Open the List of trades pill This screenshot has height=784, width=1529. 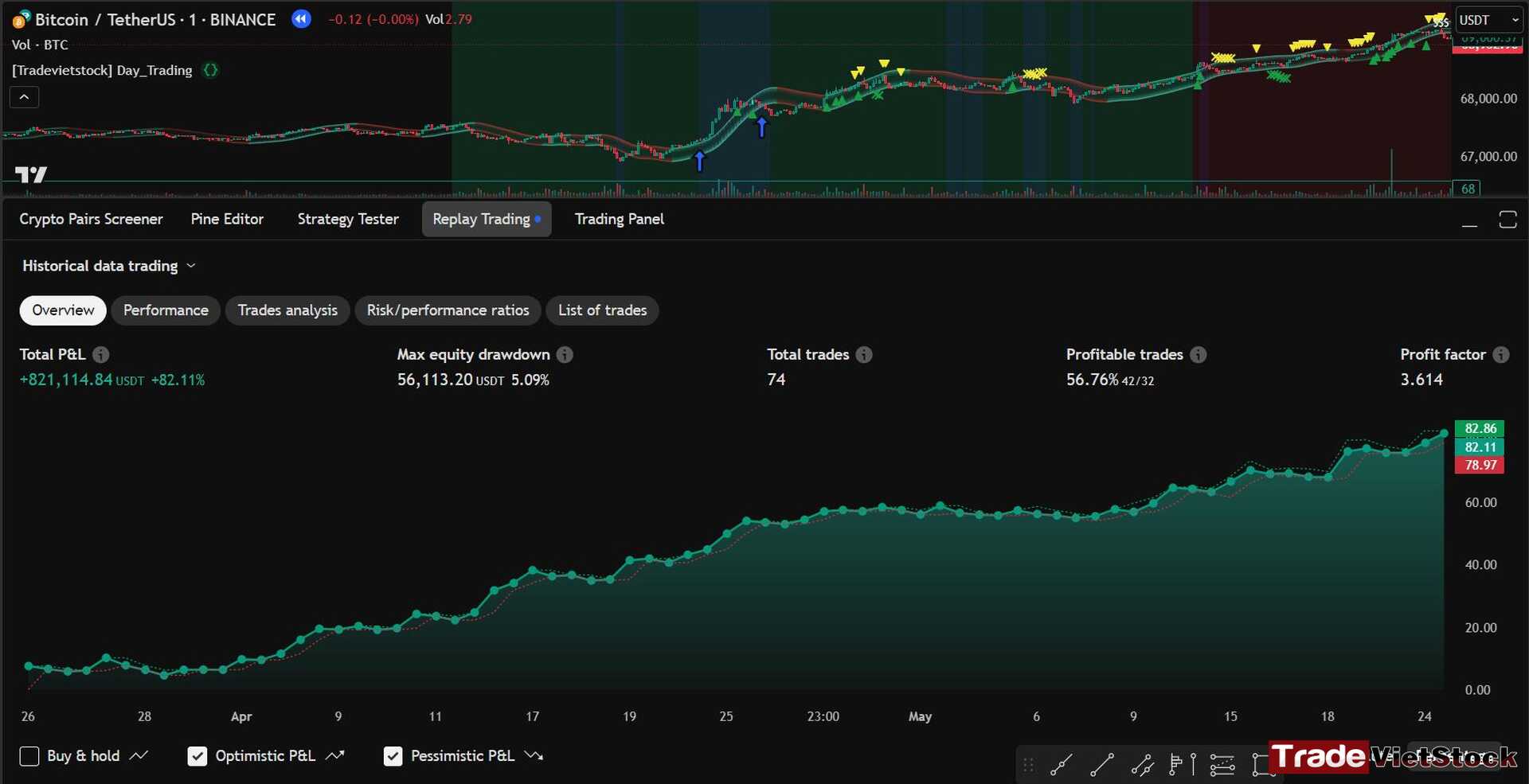[x=602, y=310]
